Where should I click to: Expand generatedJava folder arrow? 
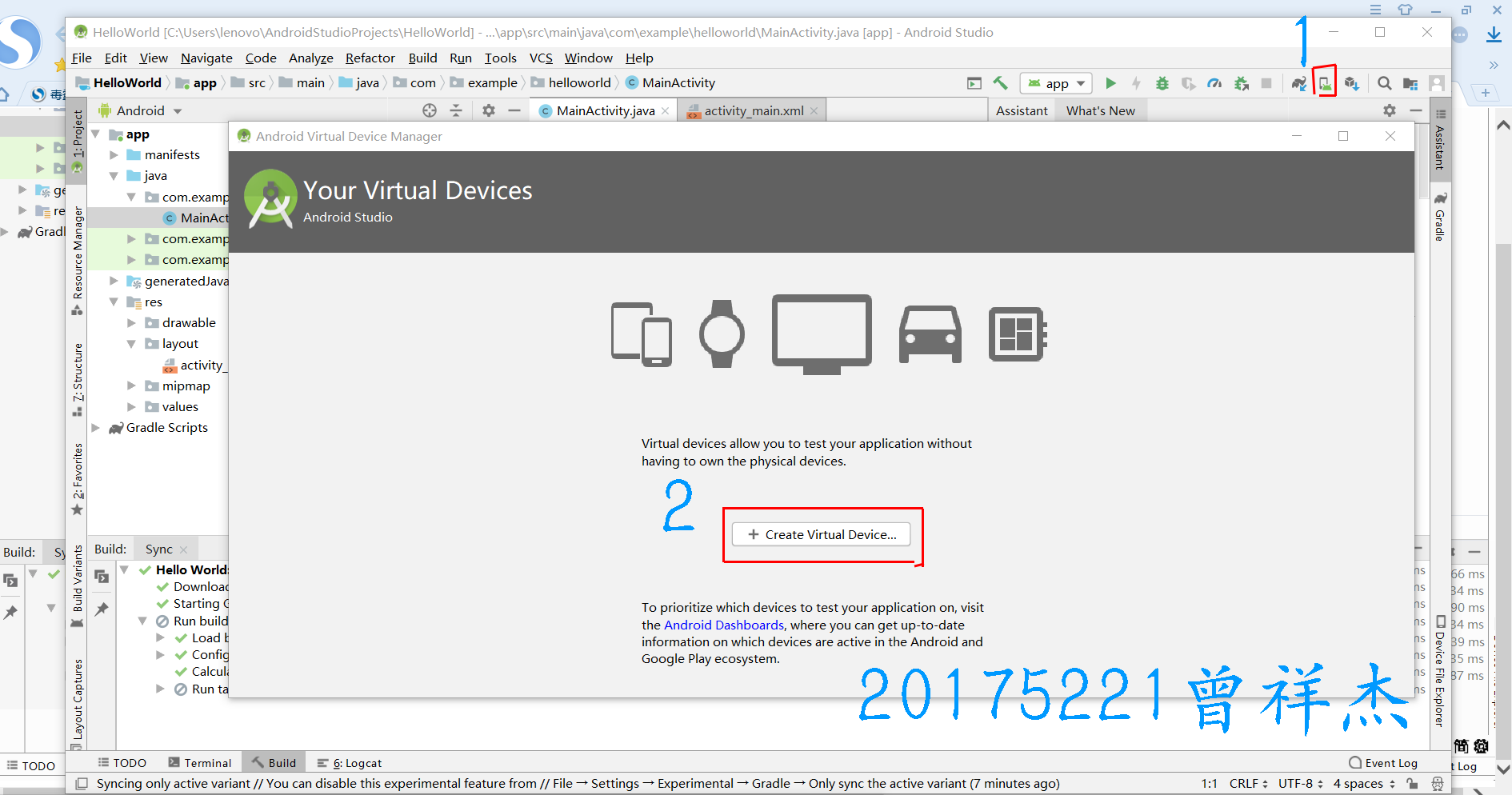[x=114, y=282]
